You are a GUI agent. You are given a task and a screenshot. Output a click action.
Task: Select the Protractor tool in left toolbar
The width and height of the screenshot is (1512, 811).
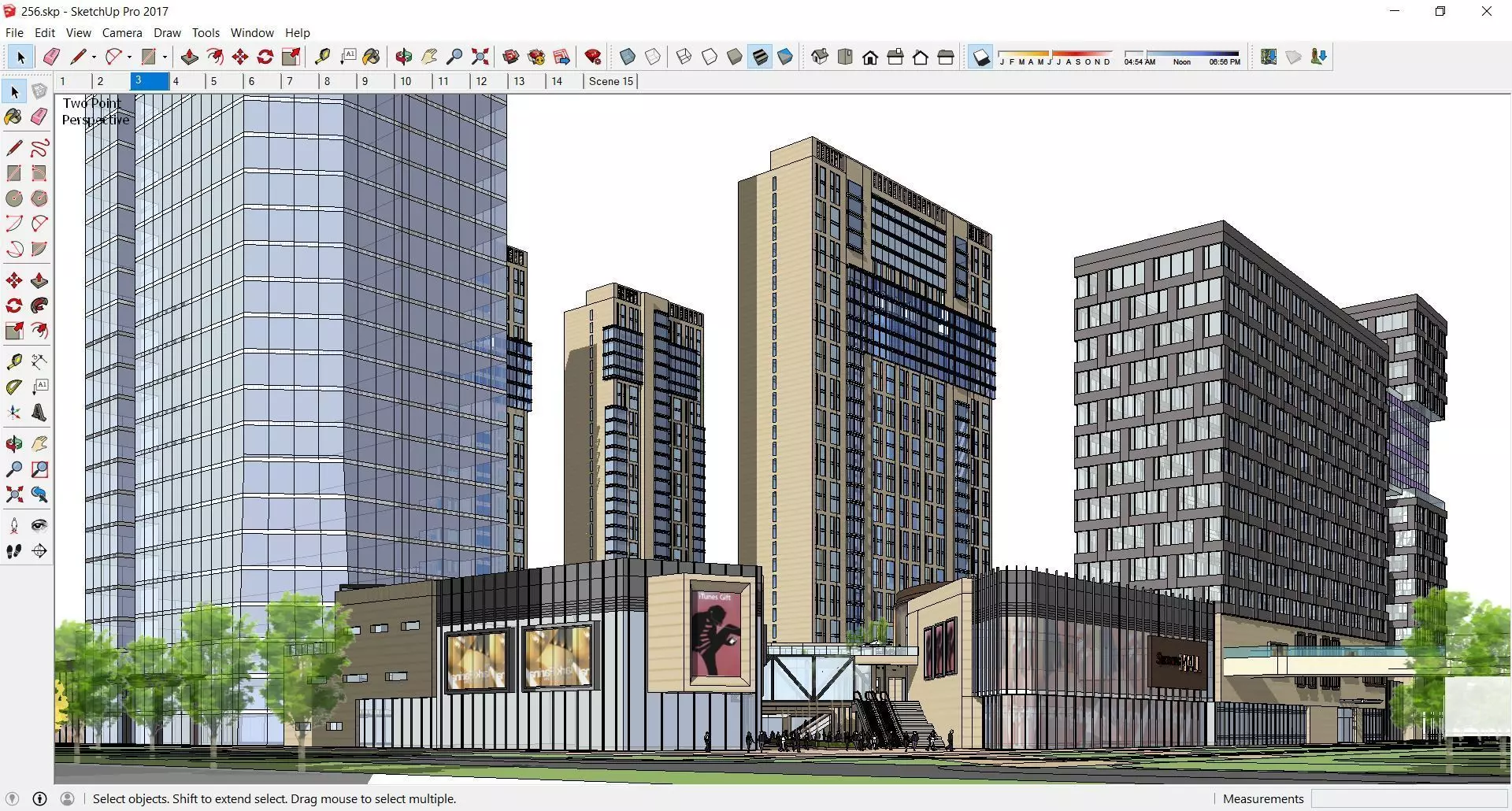point(14,387)
